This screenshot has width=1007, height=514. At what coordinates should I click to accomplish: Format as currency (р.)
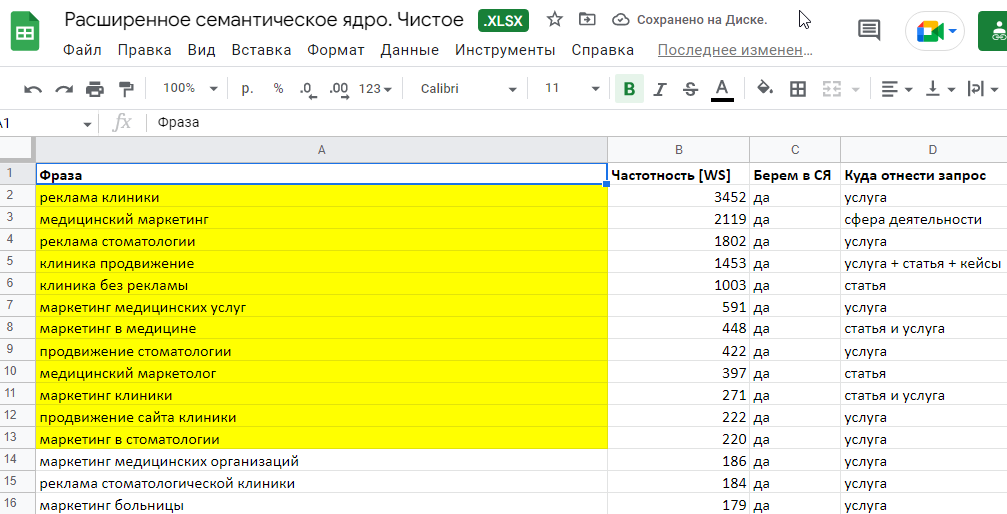click(x=247, y=89)
